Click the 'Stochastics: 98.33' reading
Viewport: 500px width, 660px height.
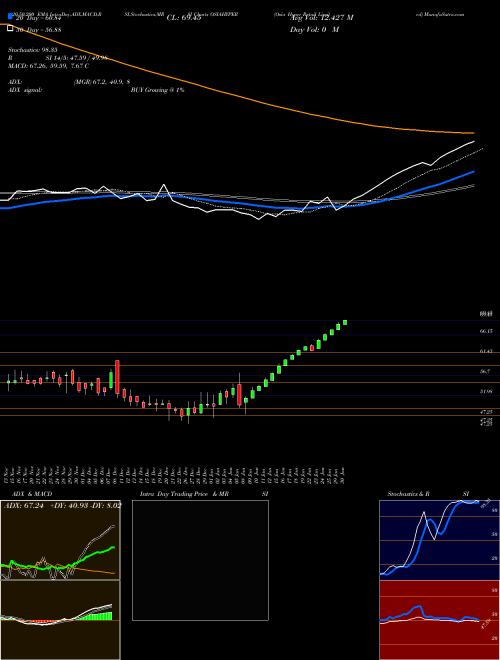pos(33,50)
